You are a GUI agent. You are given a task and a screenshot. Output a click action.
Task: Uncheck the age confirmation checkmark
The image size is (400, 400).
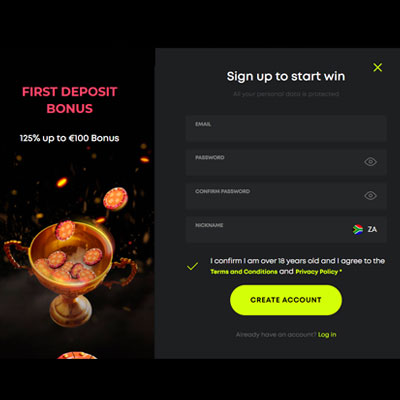pos(192,266)
